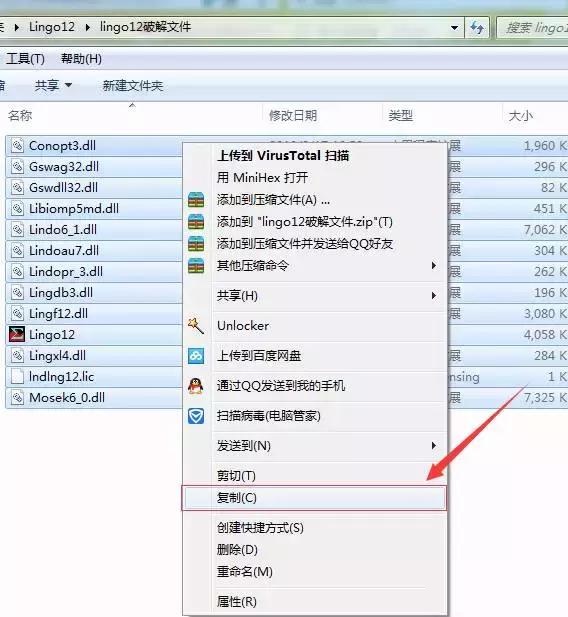The height and width of the screenshot is (617, 568).
Task: Click the Baidu Netdisk upload icon
Action: coord(196,355)
